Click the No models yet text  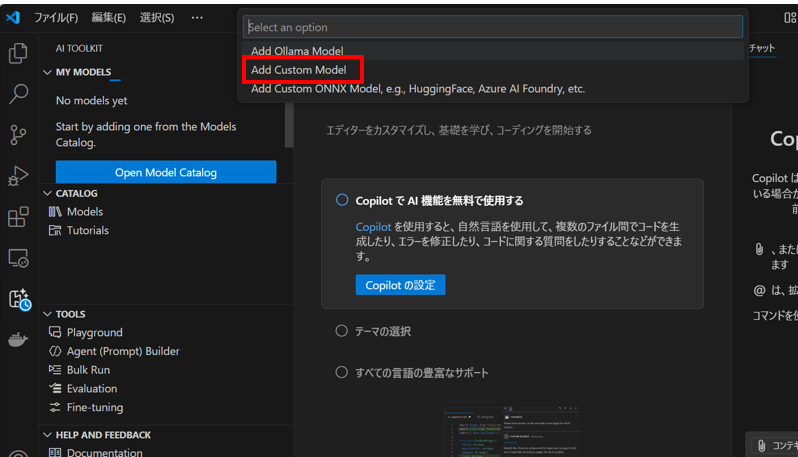pos(92,100)
